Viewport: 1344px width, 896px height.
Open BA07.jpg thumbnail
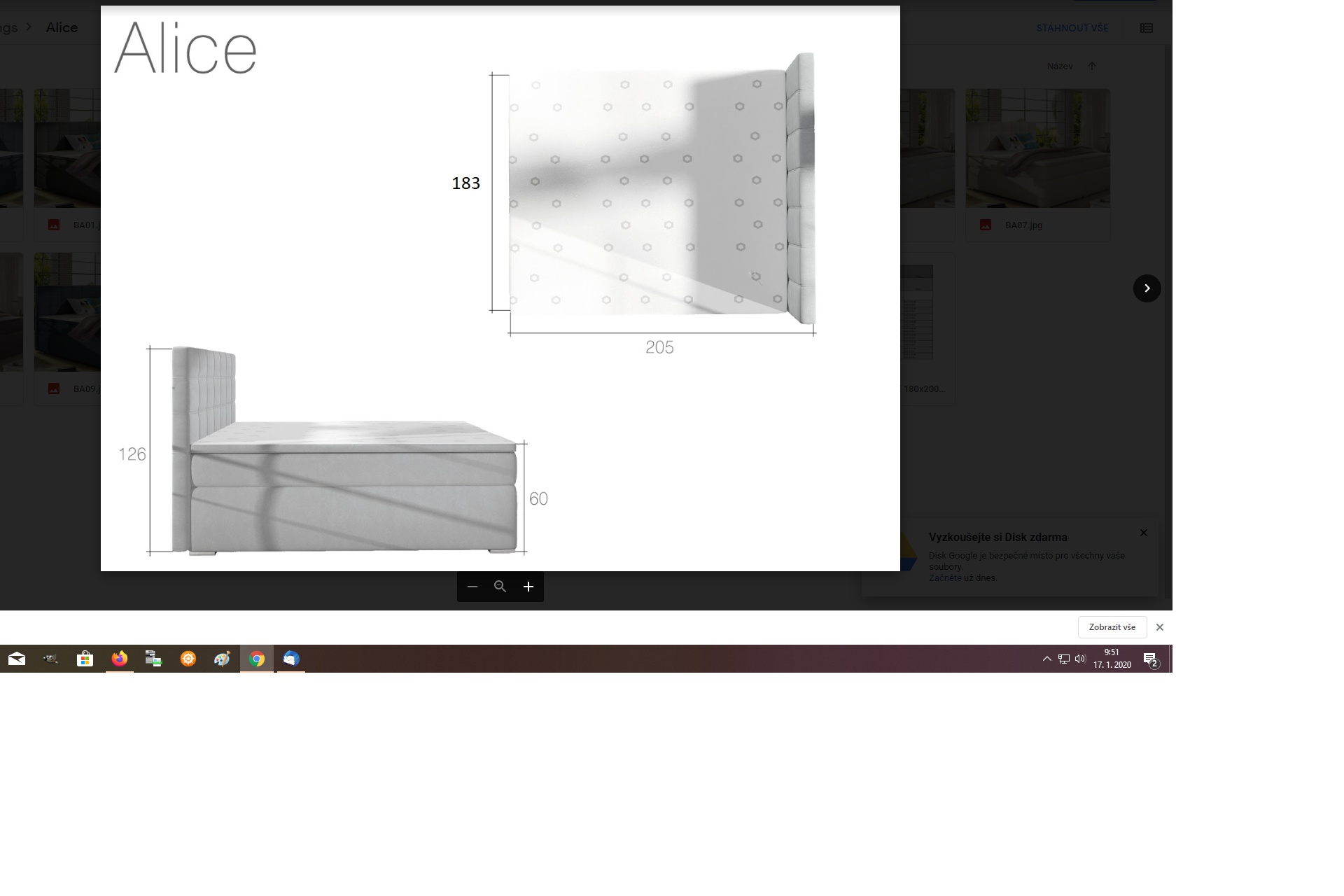click(1037, 148)
